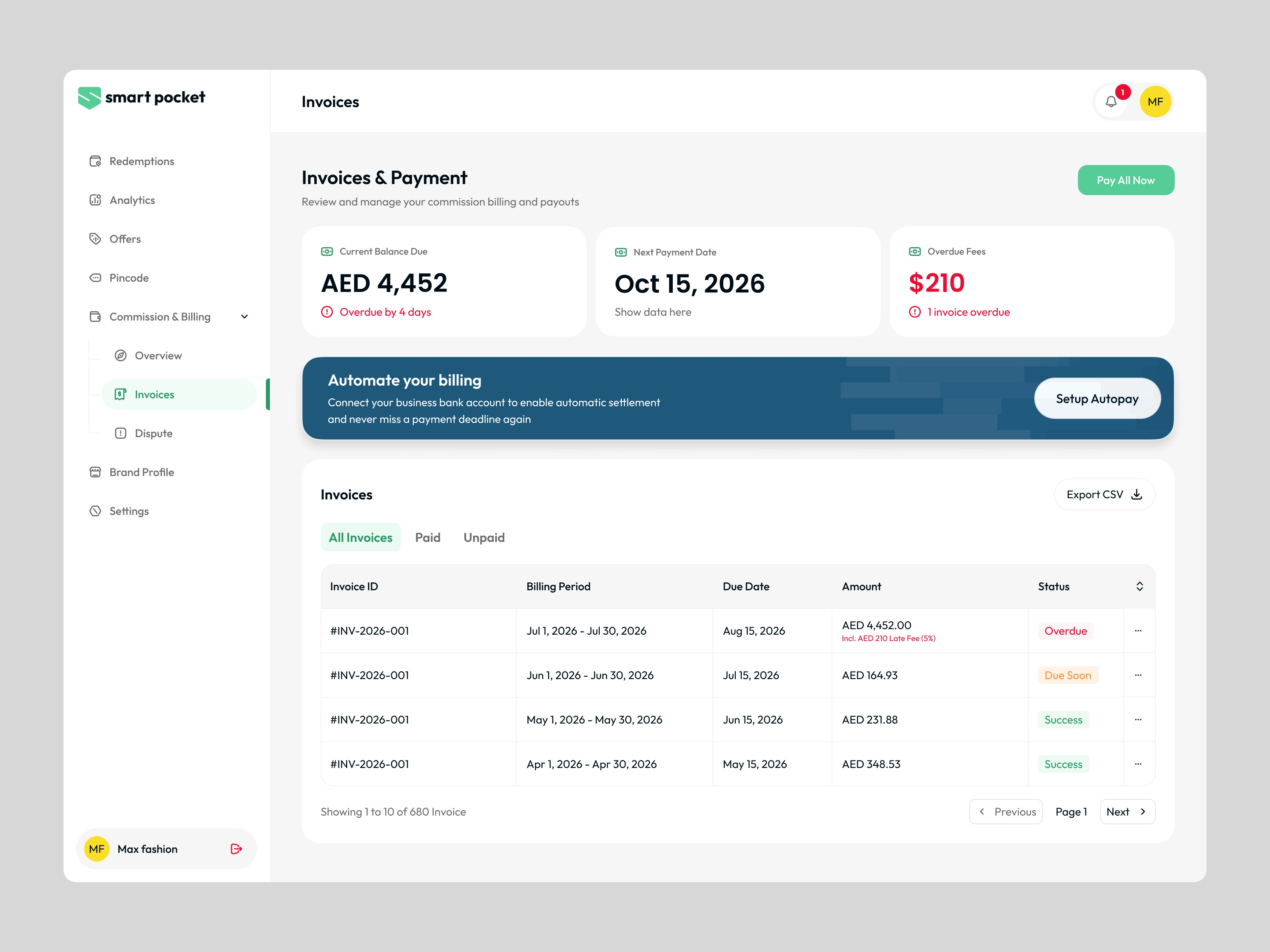Click the Overdue Fees money icon

[x=915, y=251]
